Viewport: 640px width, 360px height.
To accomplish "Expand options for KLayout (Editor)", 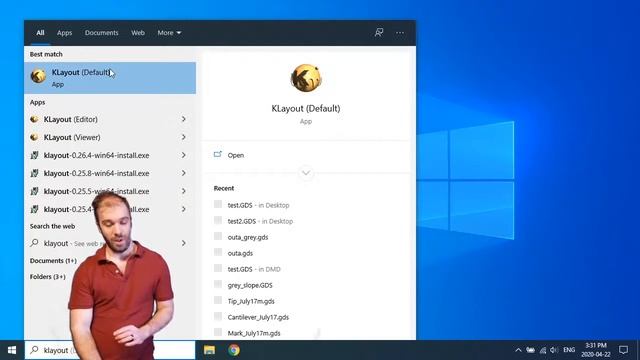I will tap(184, 119).
